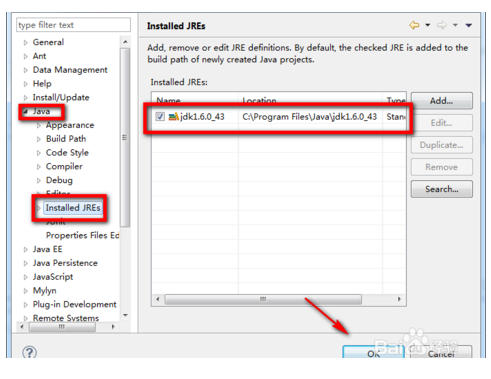Click the tree vertical scrollbar up arrow
Screen dimensions: 491x379
pyautogui.click(x=125, y=42)
